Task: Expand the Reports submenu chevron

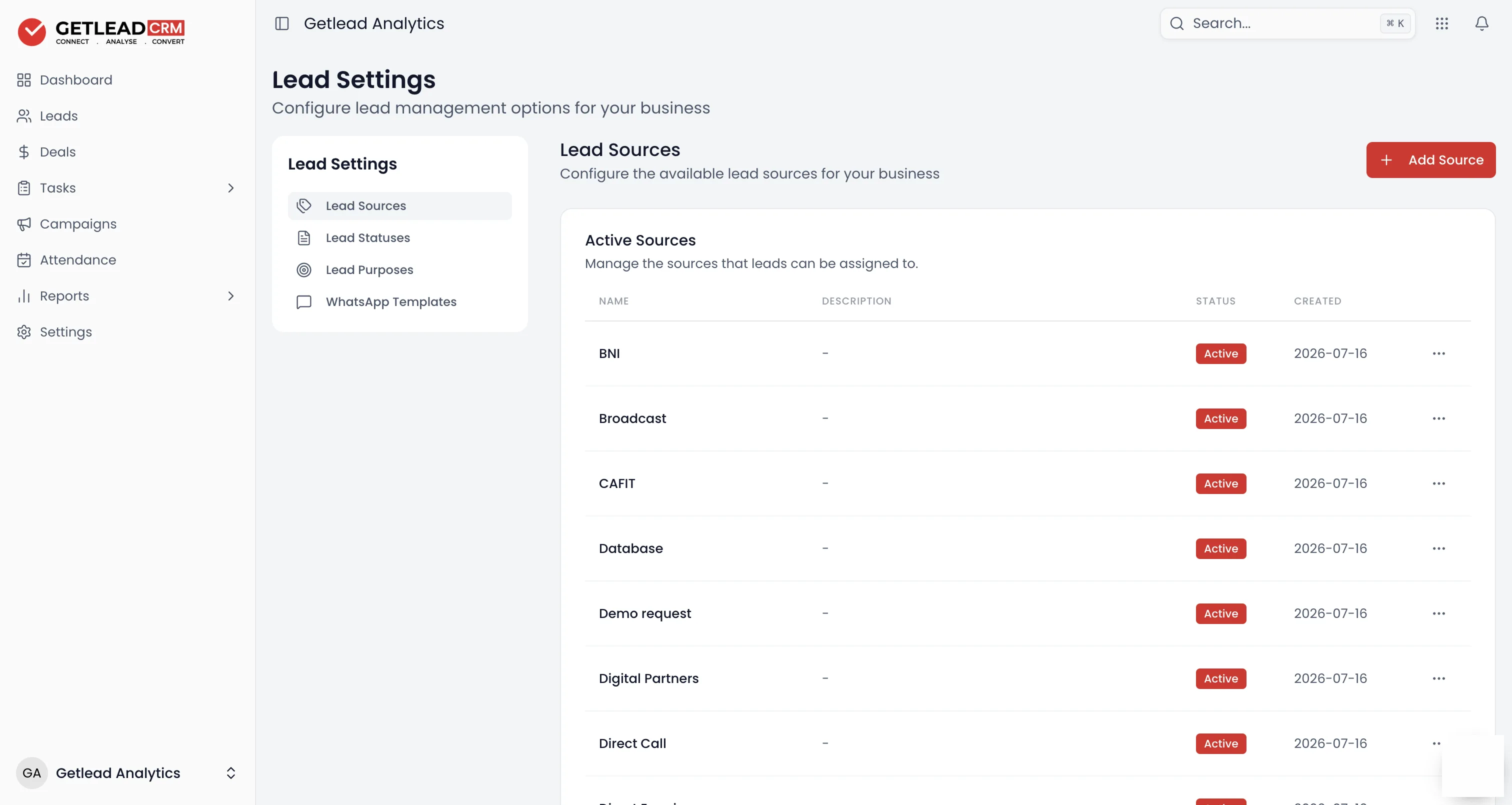Action: (x=230, y=296)
